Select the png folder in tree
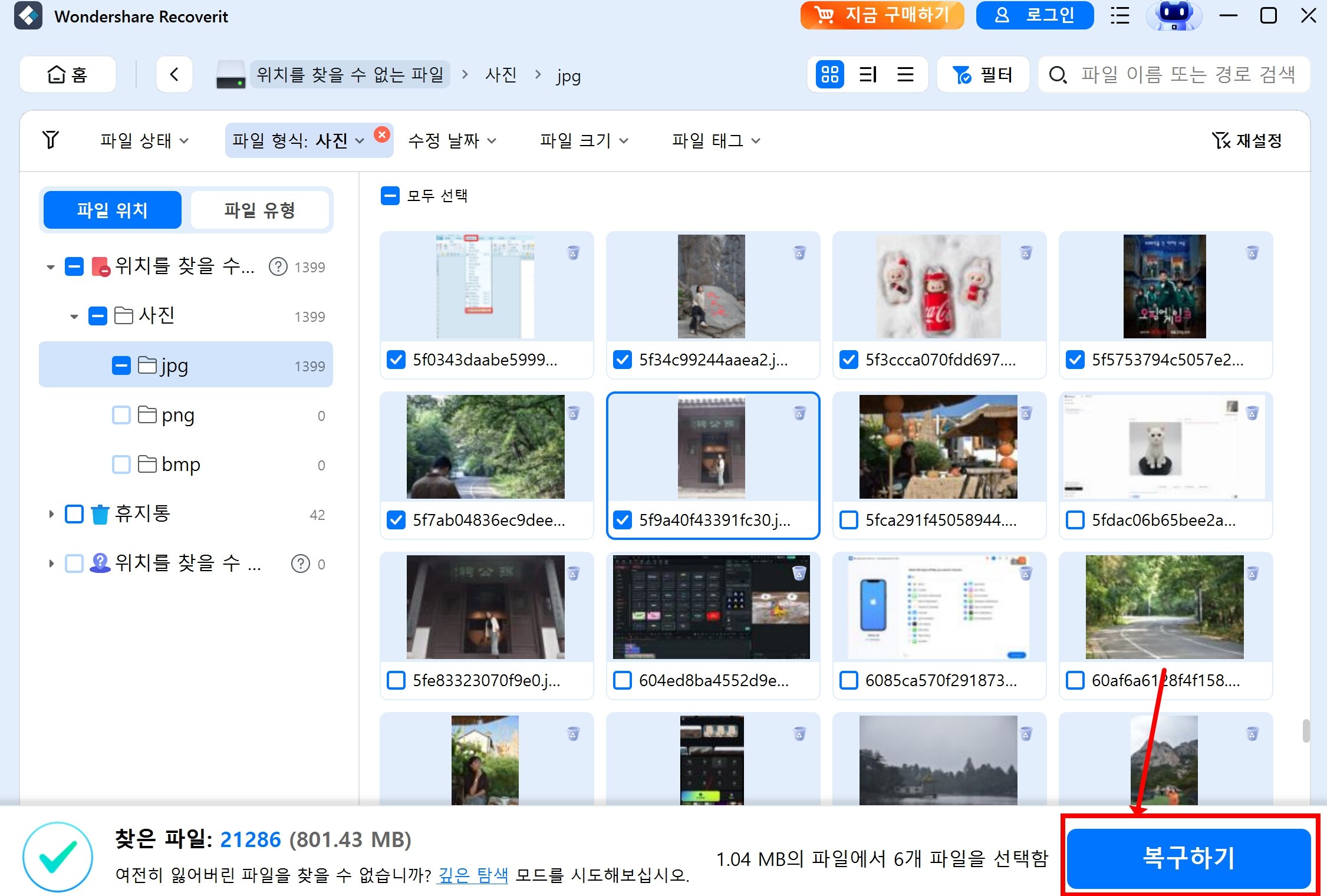The width and height of the screenshot is (1327, 896). (178, 415)
